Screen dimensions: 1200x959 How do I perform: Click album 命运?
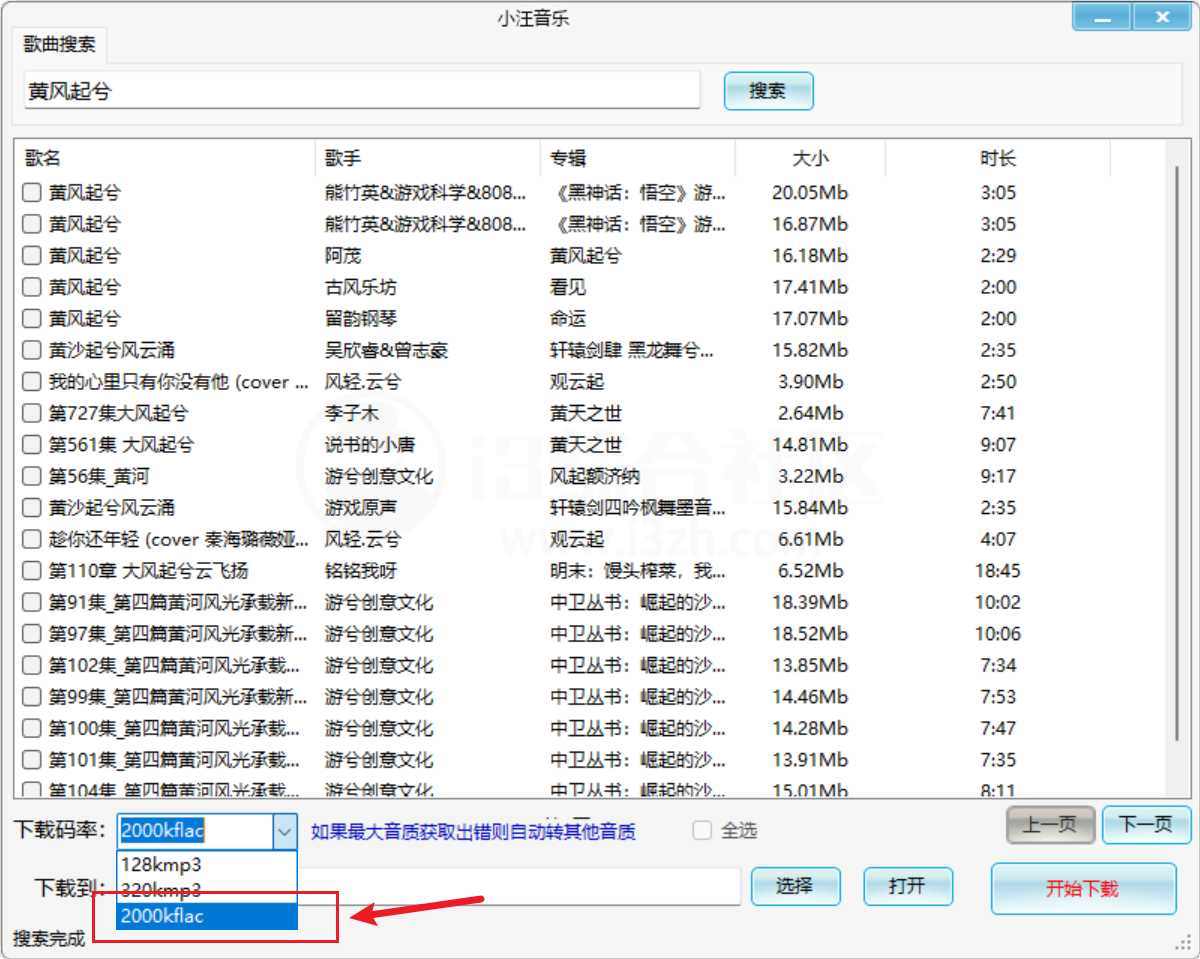(568, 319)
